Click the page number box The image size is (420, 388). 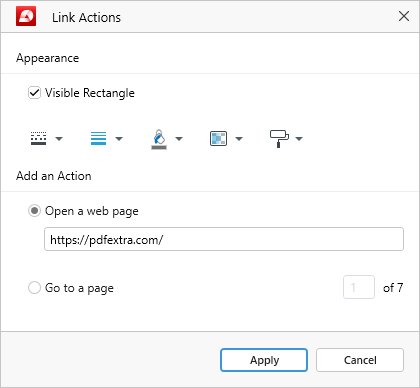[x=359, y=287]
